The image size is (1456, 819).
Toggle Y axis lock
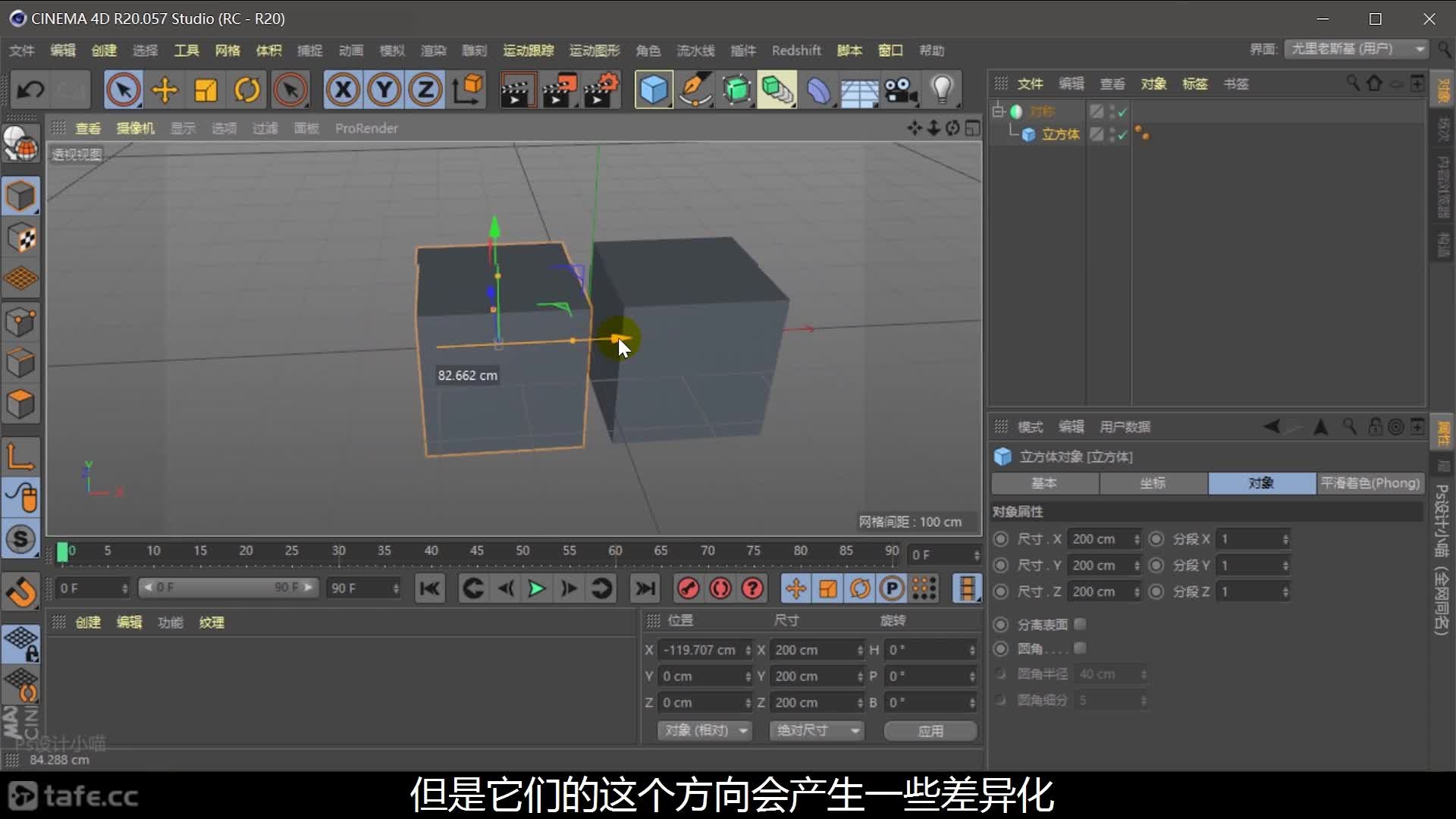(x=384, y=89)
